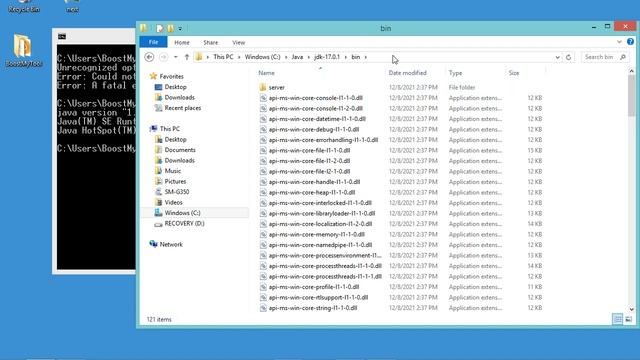The image size is (640, 360).
Task: Expand chevron after jdk-17.0.1 in breadcrumb
Action: [346, 57]
